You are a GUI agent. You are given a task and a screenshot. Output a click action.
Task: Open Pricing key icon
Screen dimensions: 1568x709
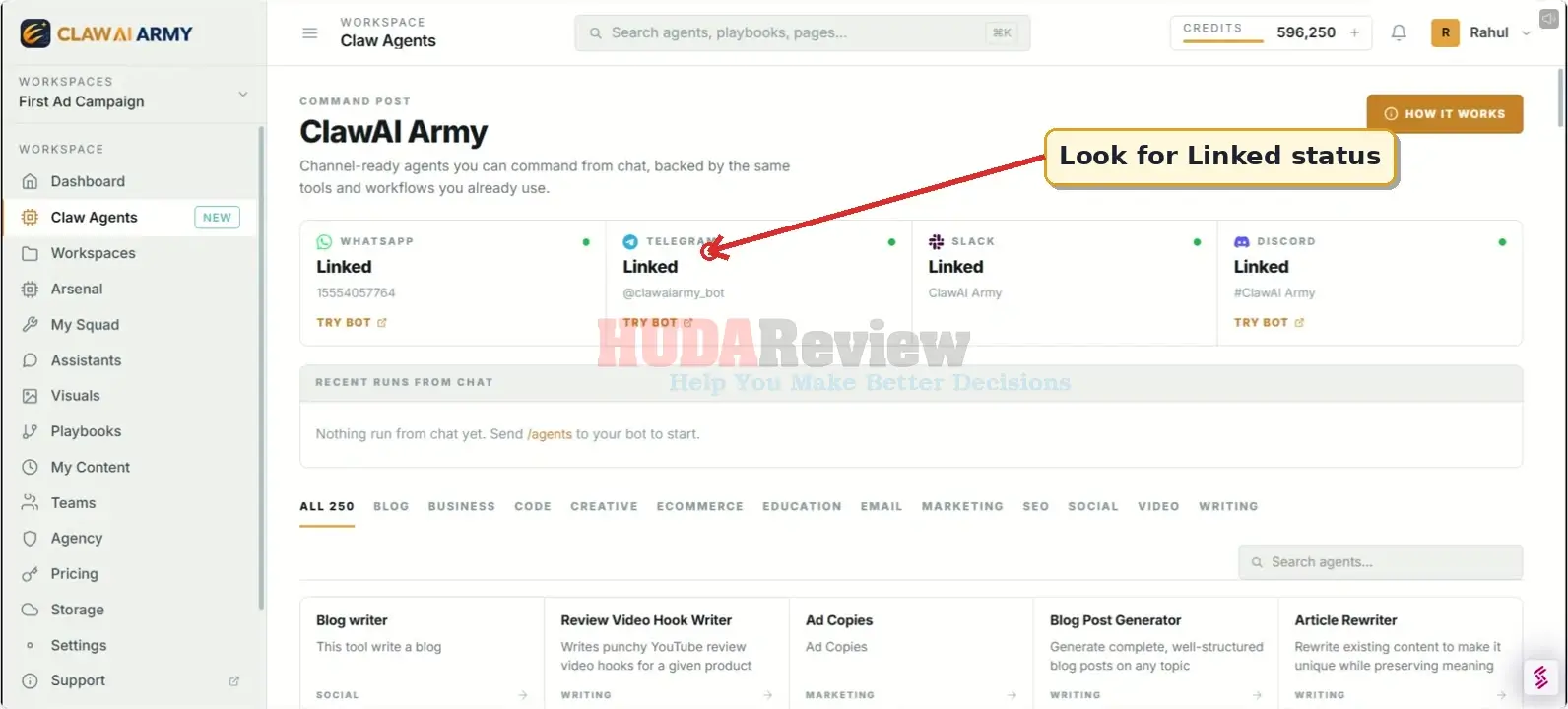pyautogui.click(x=31, y=574)
